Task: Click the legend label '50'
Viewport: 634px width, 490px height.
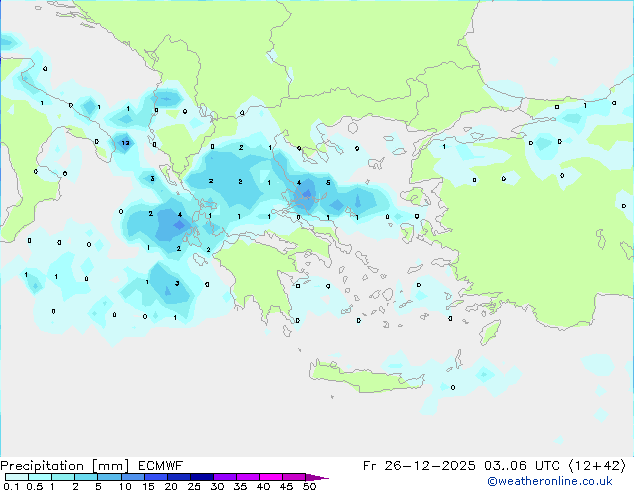Action: click(310, 486)
